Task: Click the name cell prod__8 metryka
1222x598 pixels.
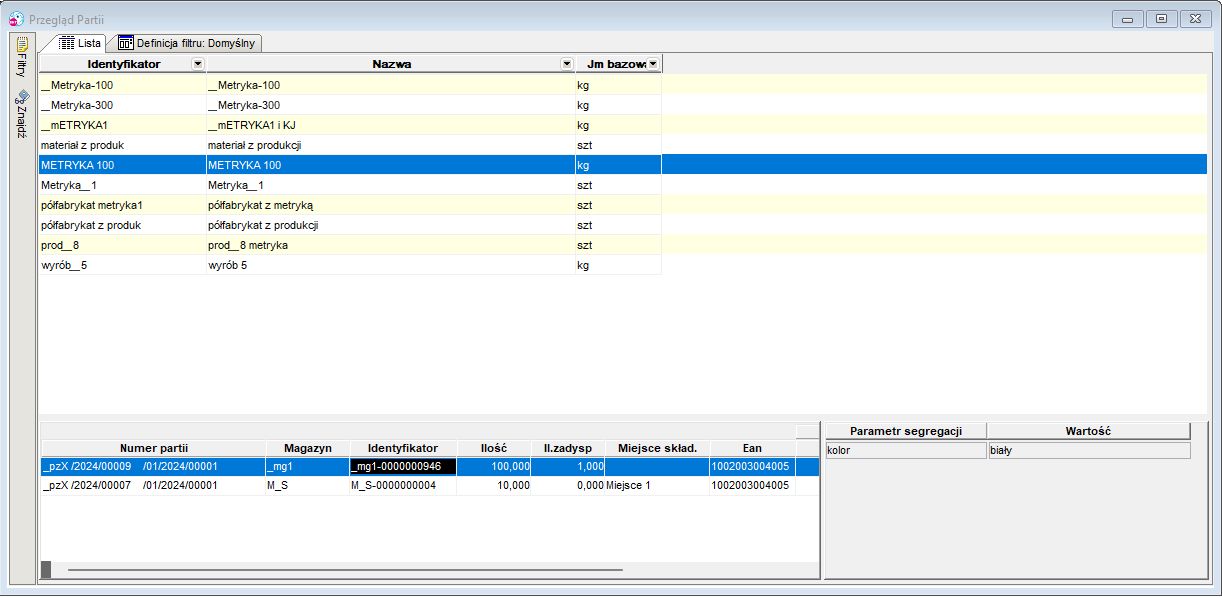Action: pyautogui.click(x=390, y=245)
